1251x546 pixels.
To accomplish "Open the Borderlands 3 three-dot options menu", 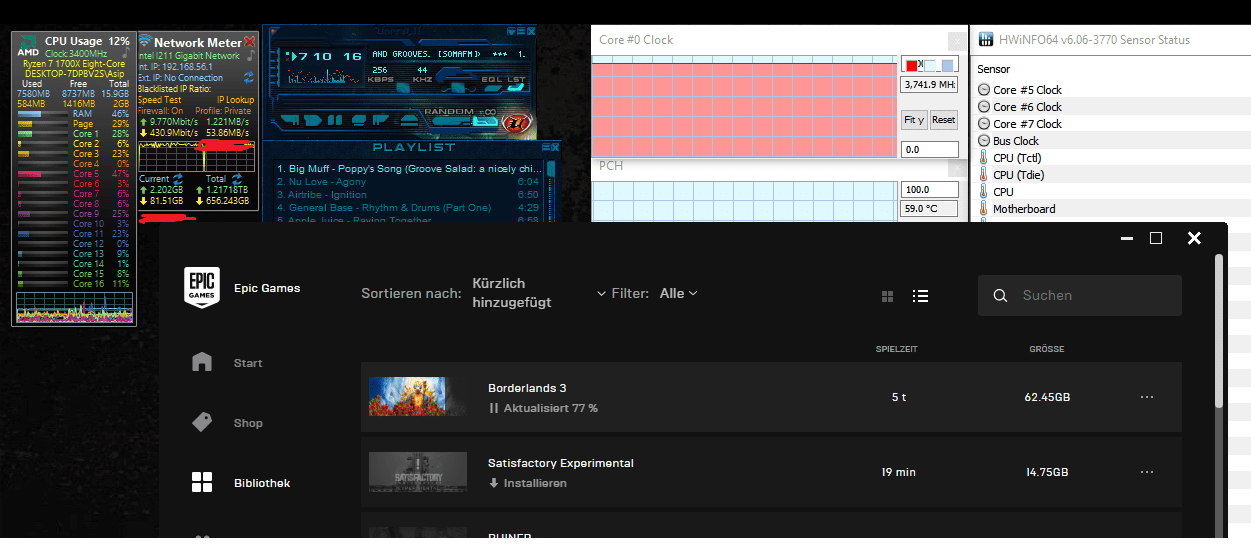I will pyautogui.click(x=1147, y=397).
